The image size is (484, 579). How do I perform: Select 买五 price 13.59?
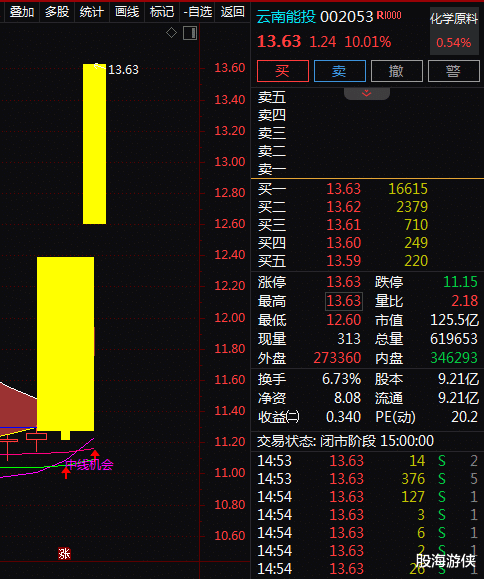pos(343,261)
